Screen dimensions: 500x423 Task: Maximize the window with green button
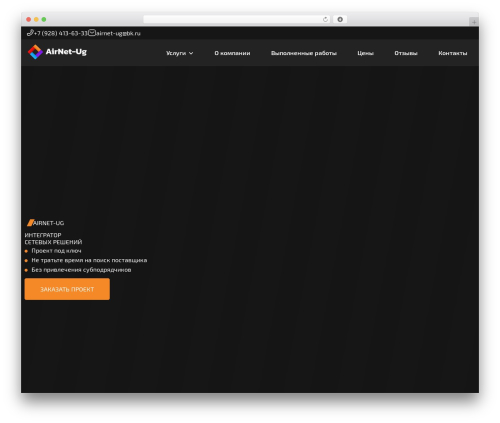click(44, 19)
